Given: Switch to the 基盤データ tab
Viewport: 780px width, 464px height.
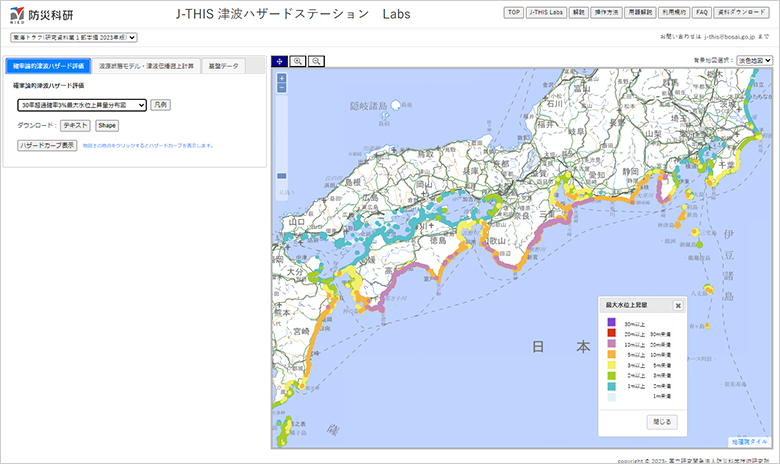Looking at the screenshot, I should click(x=223, y=66).
